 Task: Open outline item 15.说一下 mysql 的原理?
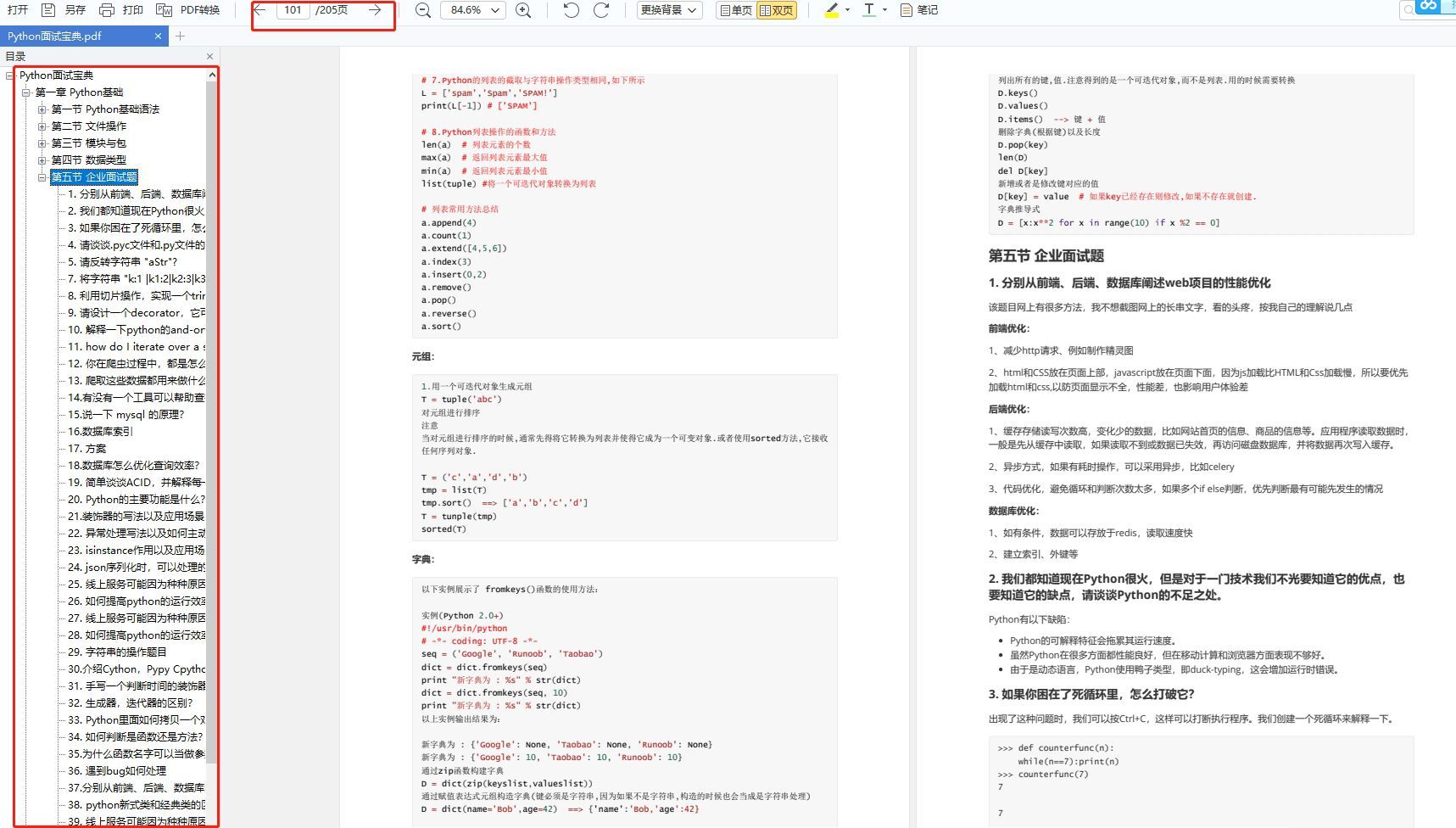126,415
